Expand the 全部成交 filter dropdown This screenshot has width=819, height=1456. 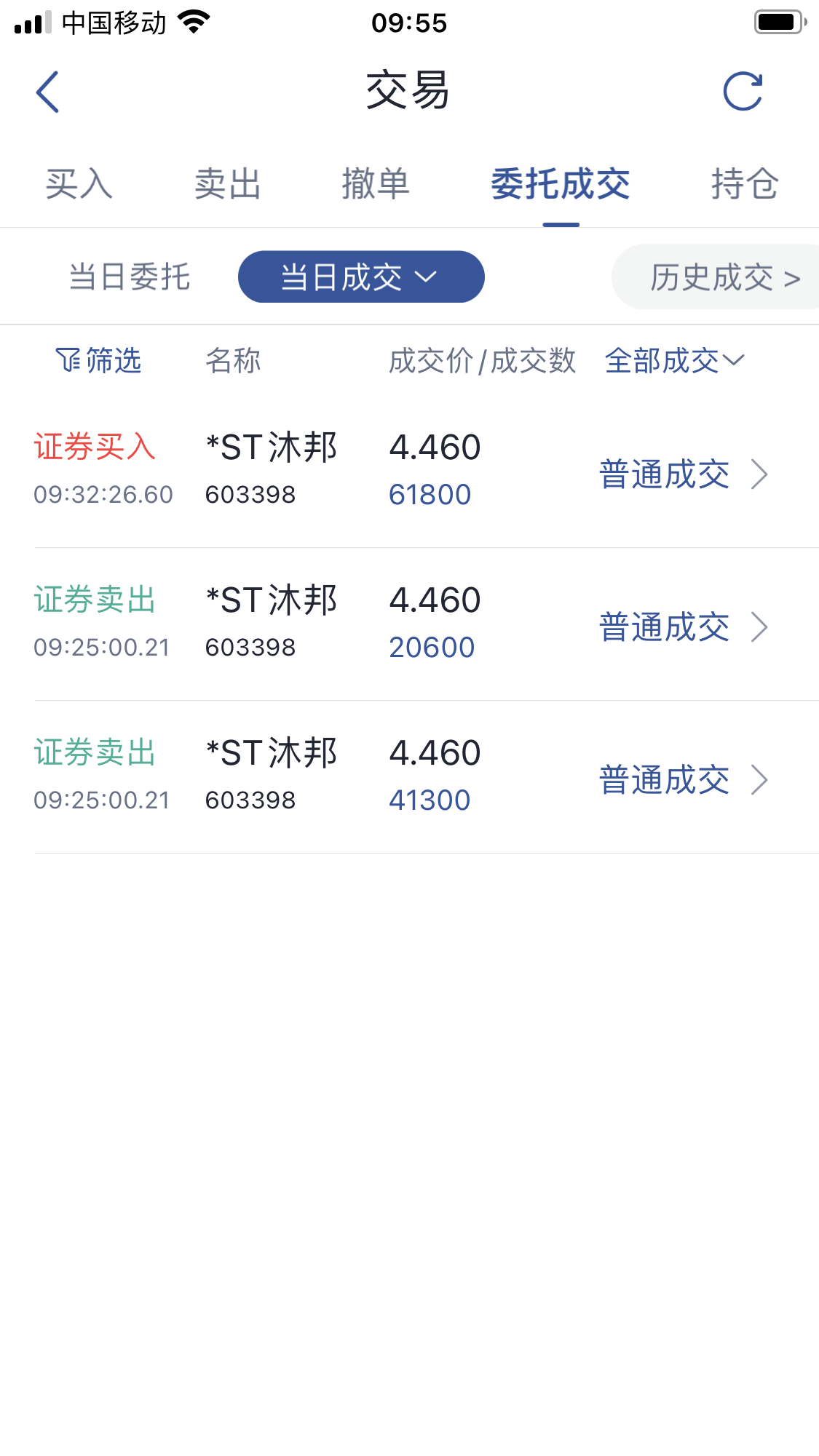[675, 360]
